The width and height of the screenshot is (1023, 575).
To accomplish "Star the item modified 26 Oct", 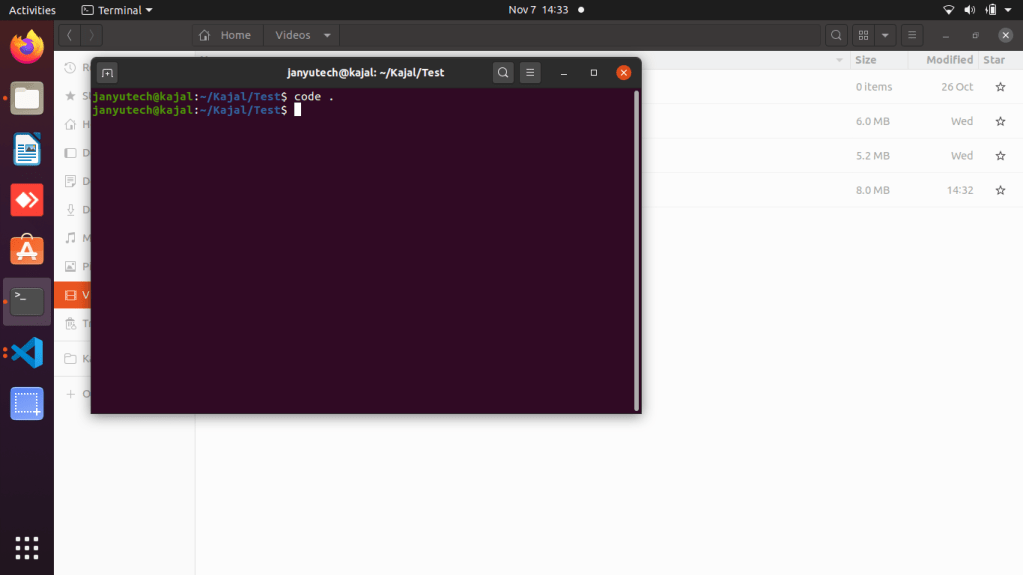I will point(1000,87).
